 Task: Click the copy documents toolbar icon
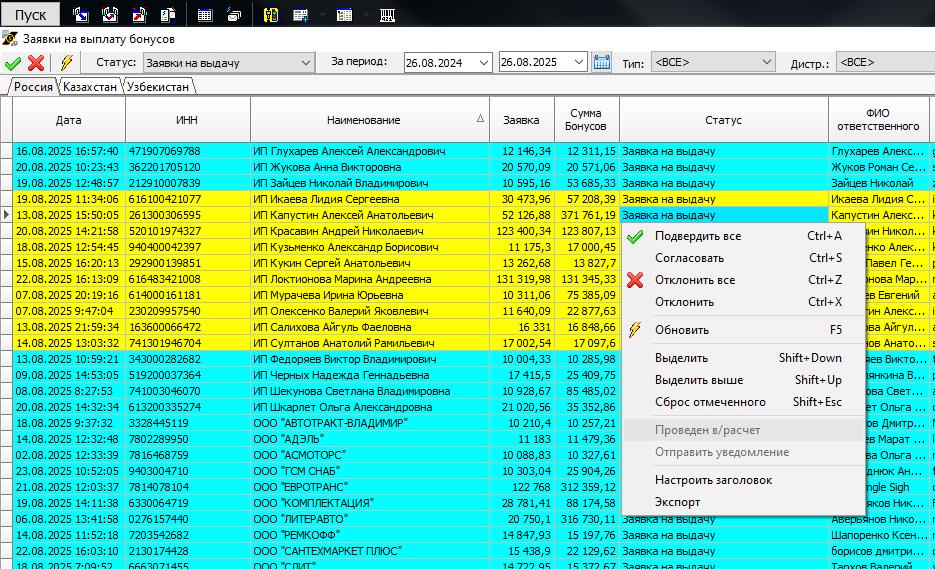168,14
